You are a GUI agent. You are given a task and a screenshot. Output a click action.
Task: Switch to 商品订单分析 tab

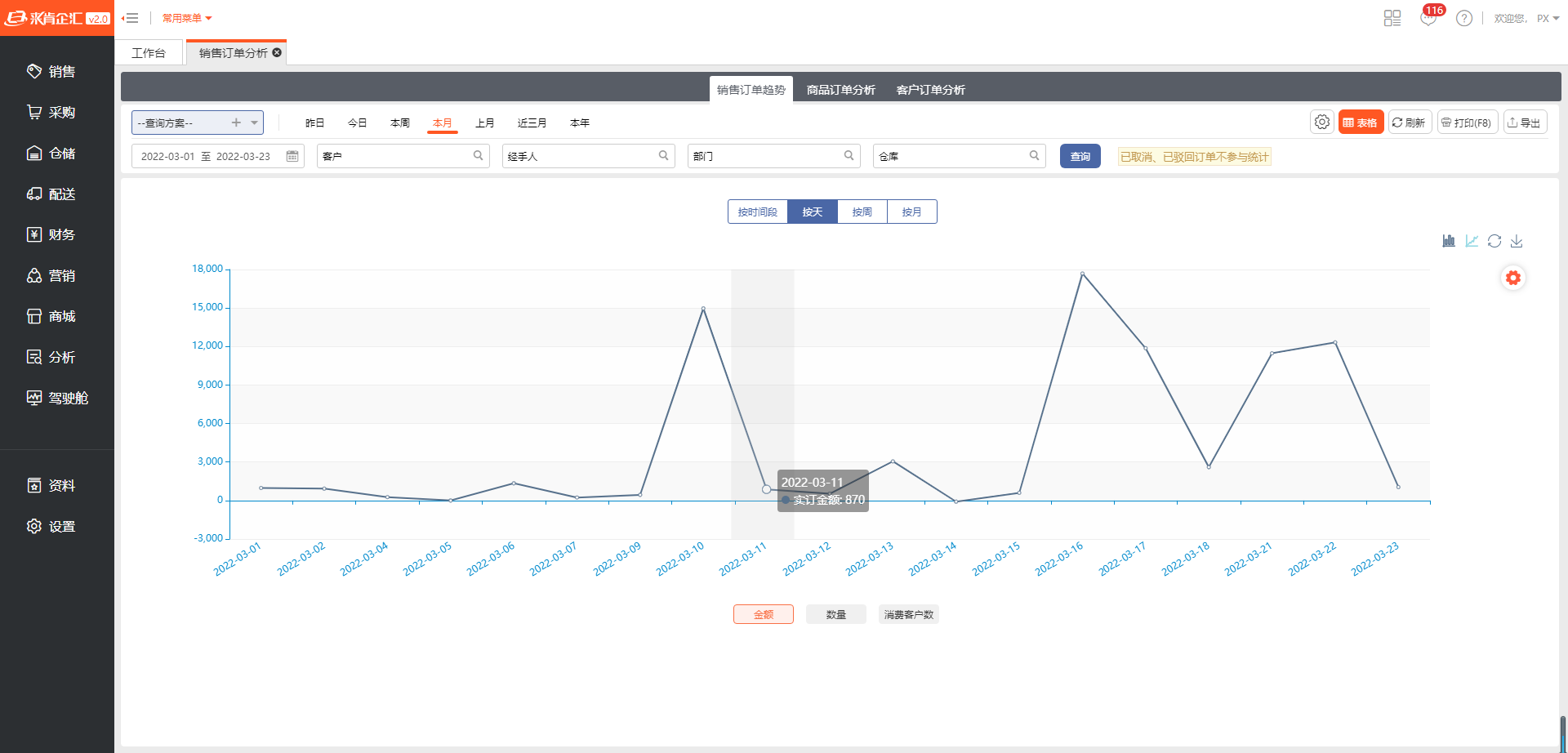coord(840,90)
